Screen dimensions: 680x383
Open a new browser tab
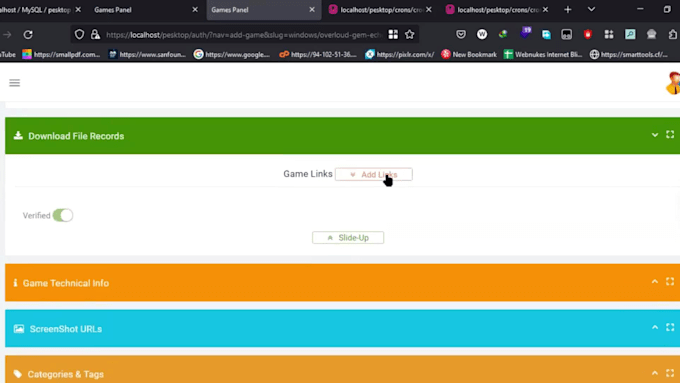568,10
